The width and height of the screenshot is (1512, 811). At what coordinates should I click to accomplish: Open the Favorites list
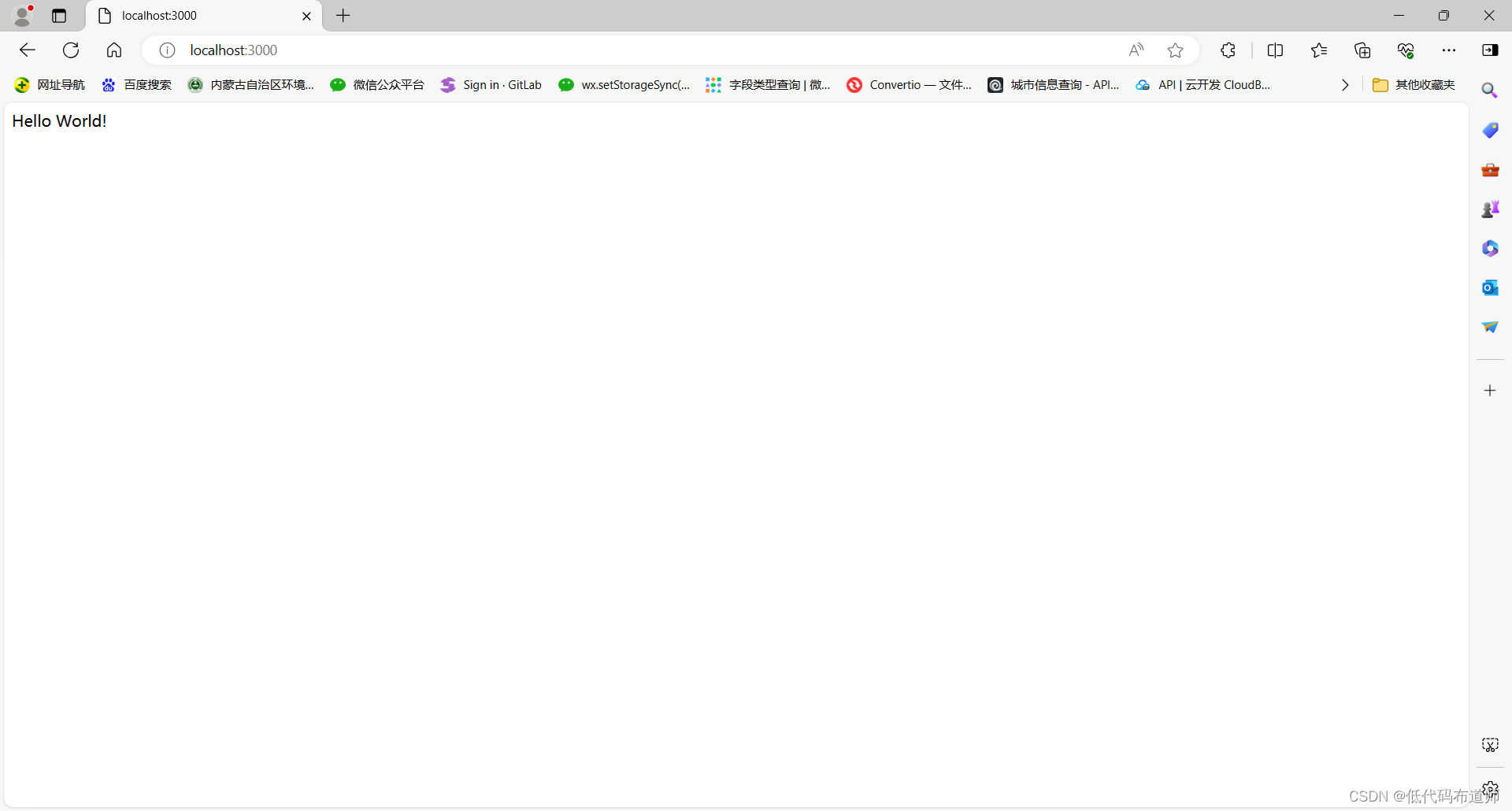1319,50
